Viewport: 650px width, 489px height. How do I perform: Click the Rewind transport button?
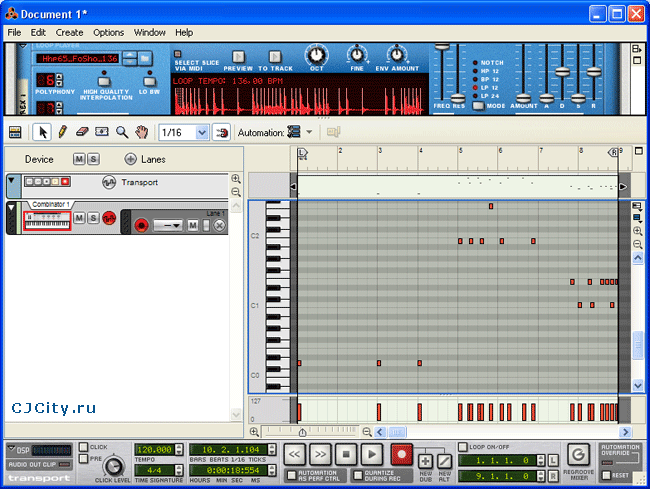click(295, 455)
